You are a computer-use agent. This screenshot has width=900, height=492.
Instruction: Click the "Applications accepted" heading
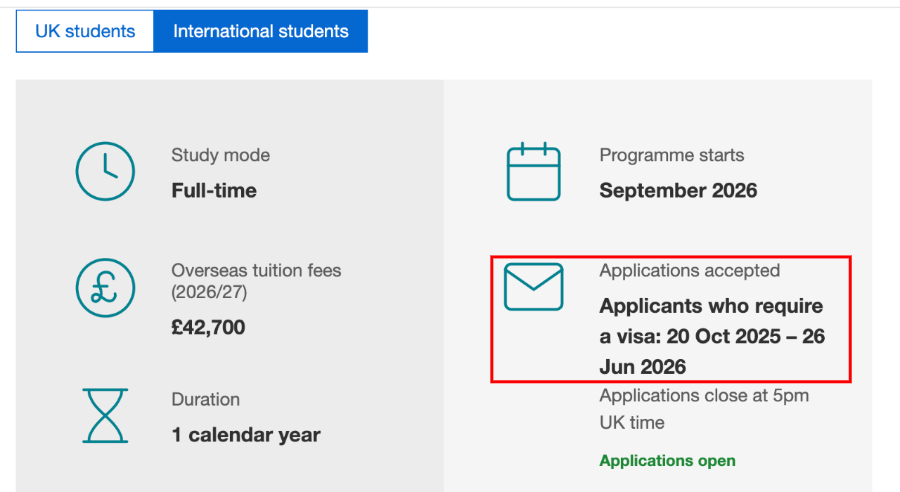click(689, 270)
